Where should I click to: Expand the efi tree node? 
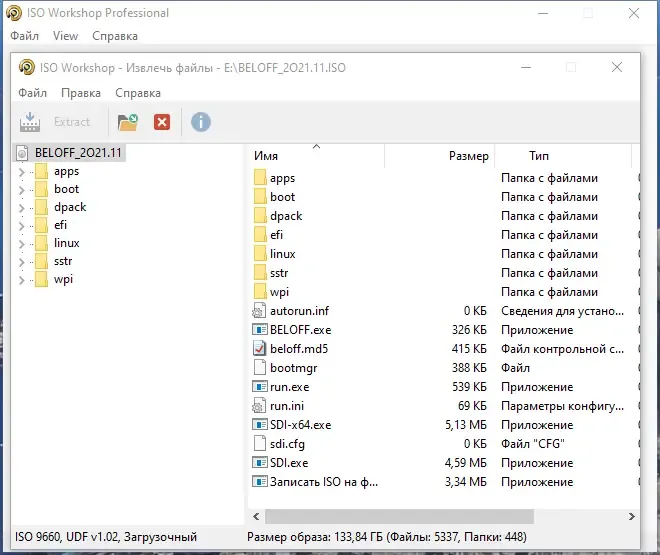[21, 226]
